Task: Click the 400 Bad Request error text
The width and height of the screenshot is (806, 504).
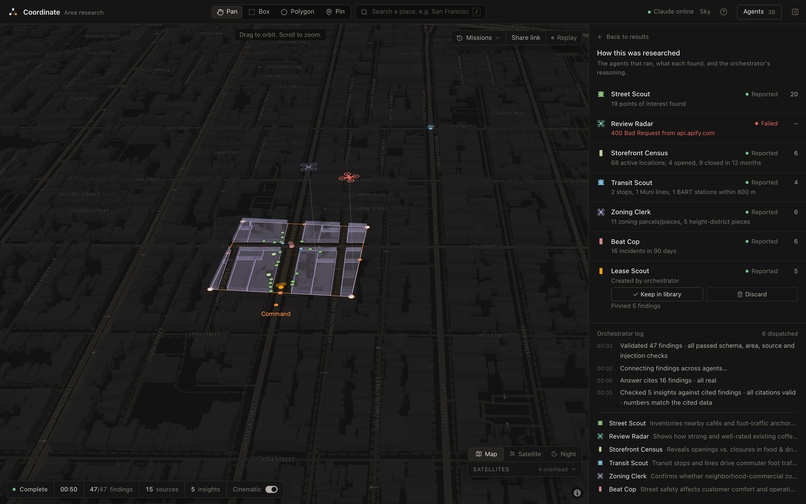Action: tap(662, 133)
